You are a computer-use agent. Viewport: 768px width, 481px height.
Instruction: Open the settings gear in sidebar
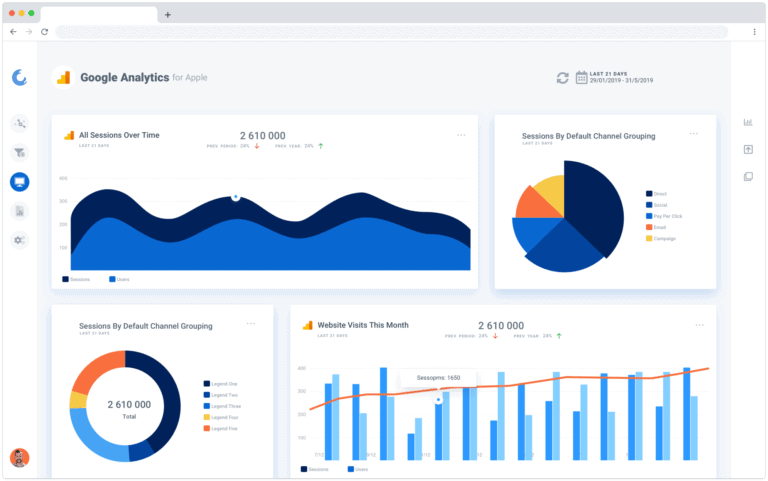tap(20, 240)
